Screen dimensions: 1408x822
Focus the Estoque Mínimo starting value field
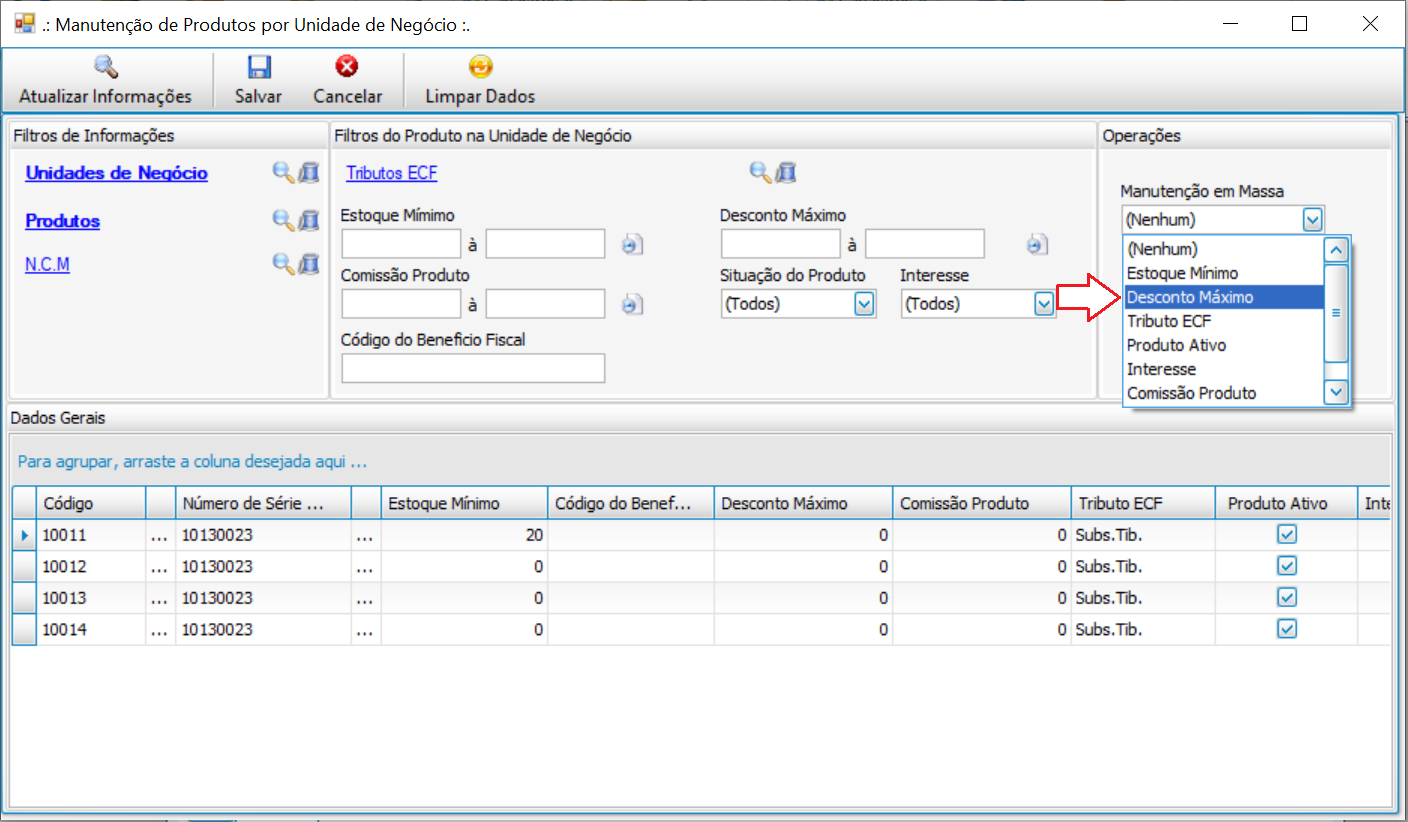tap(402, 244)
